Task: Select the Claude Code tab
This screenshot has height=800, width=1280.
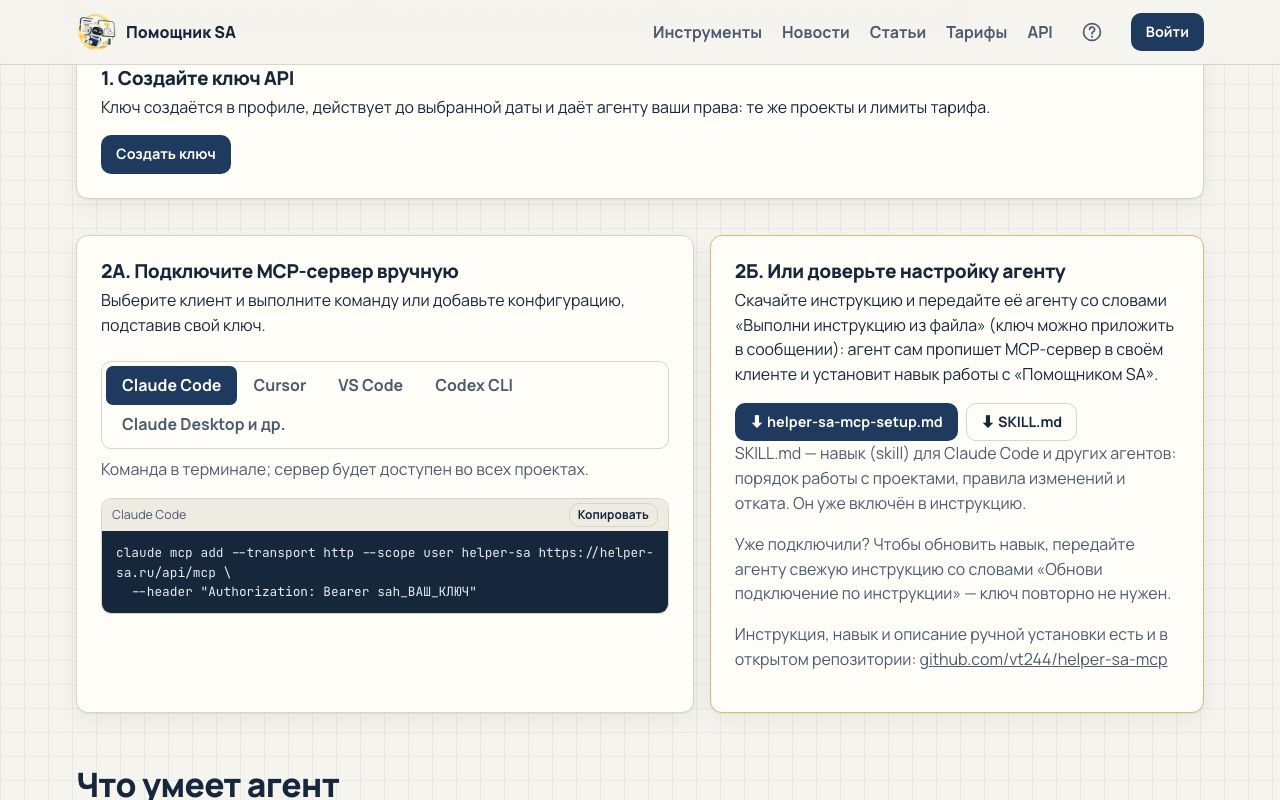Action: [x=171, y=385]
